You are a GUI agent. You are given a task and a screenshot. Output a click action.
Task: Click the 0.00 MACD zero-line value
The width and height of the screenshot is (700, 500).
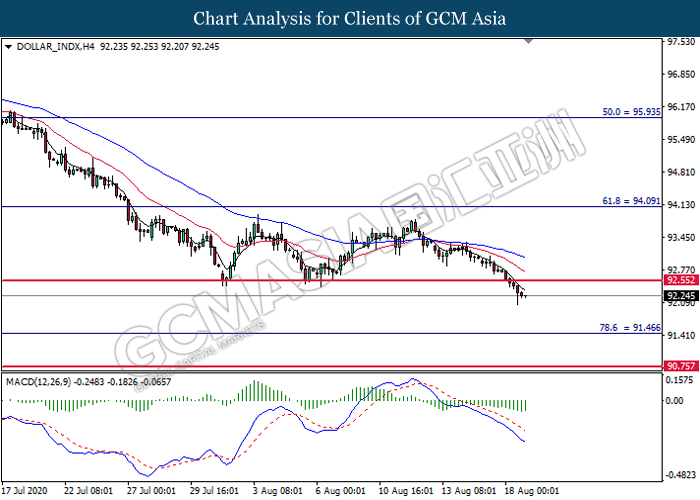pos(674,400)
